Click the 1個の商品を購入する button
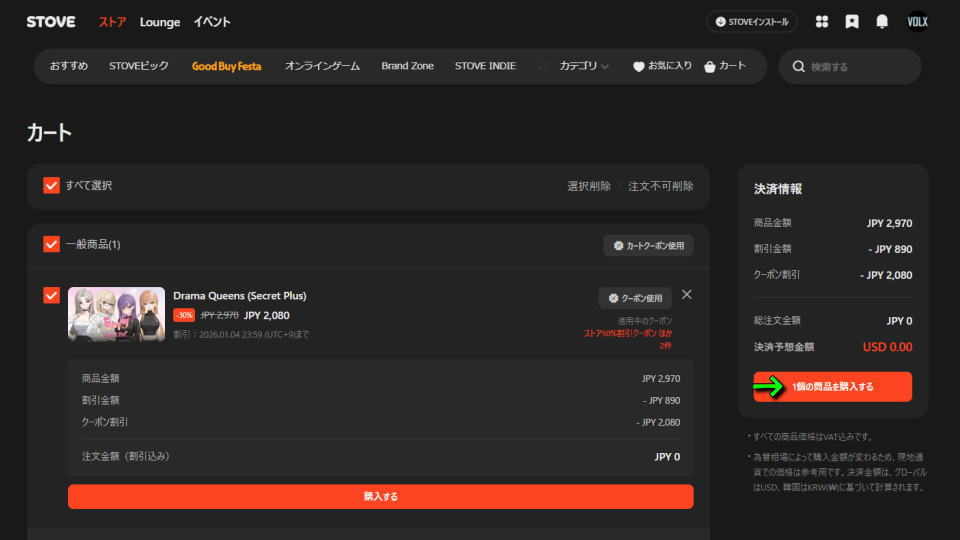Screen dimensions: 960x540 point(832,387)
